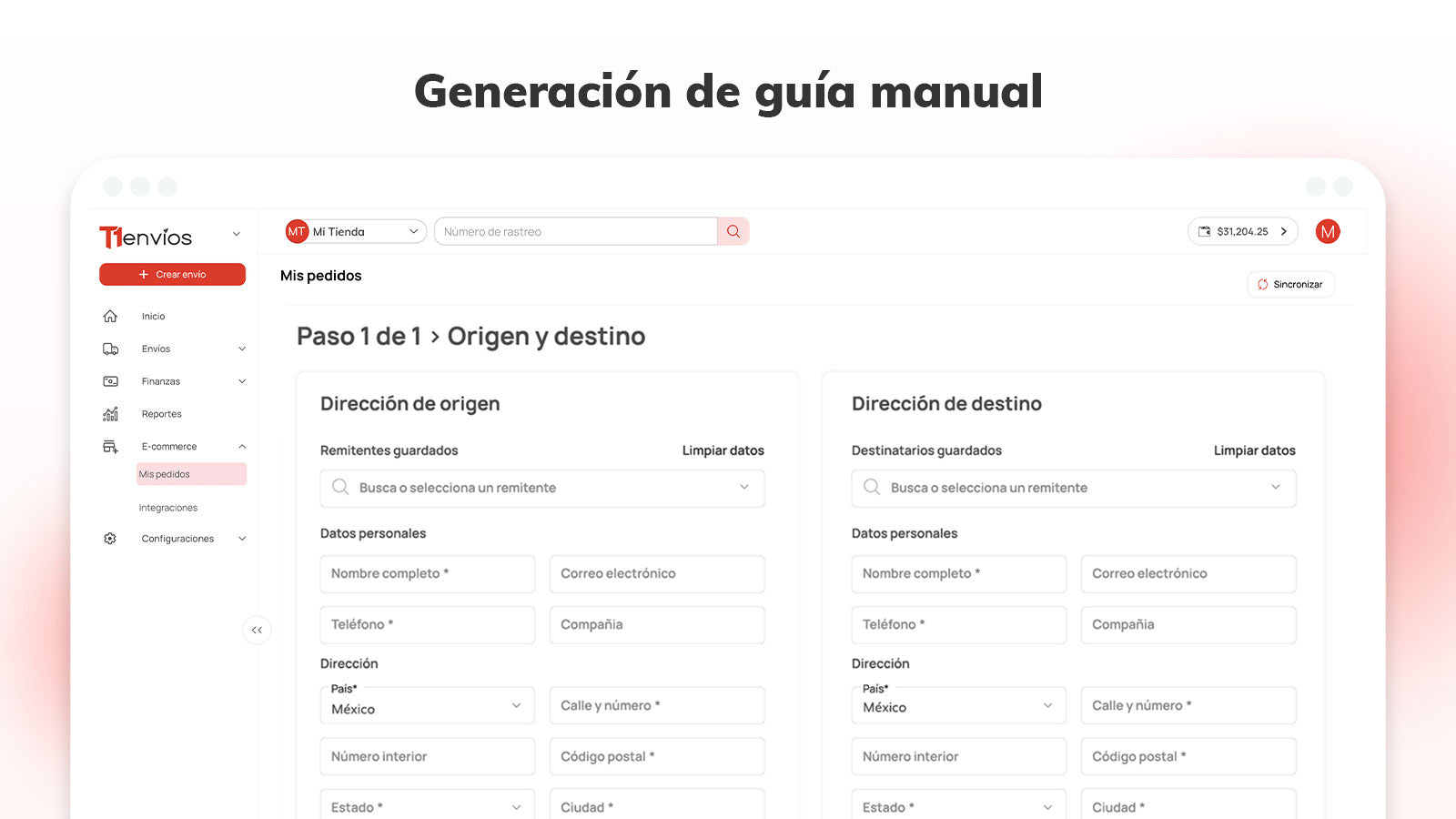Click the MT avatar account badge

297,231
